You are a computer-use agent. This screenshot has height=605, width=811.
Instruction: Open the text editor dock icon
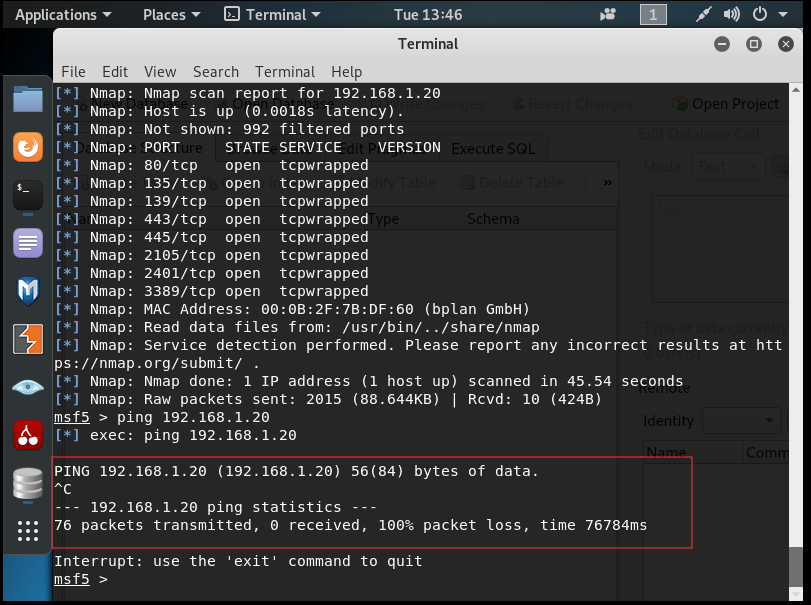pos(27,243)
